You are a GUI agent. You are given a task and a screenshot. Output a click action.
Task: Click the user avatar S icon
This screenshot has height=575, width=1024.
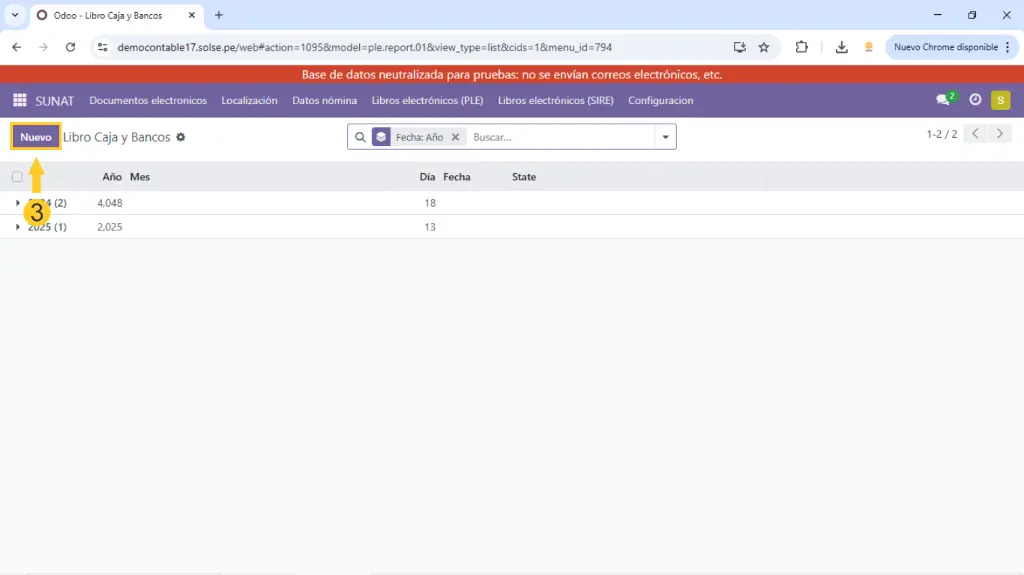pyautogui.click(x=1000, y=100)
